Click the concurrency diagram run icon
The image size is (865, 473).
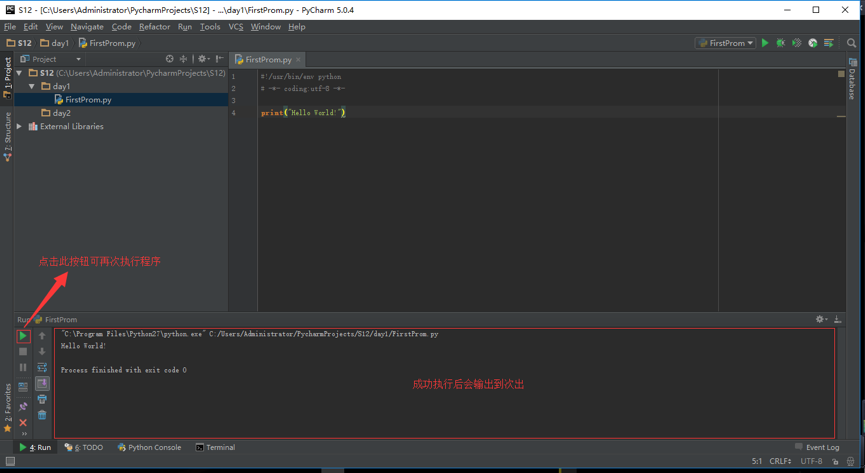point(829,43)
